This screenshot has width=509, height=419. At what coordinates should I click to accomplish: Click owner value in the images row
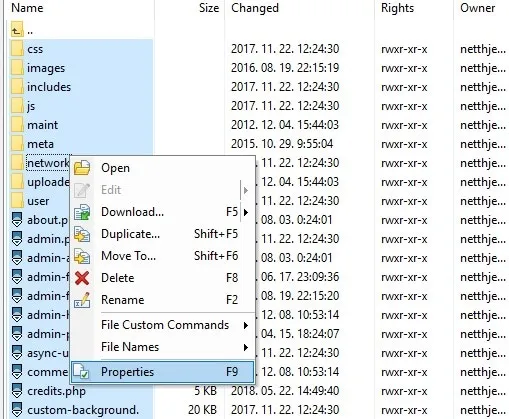coord(483,68)
